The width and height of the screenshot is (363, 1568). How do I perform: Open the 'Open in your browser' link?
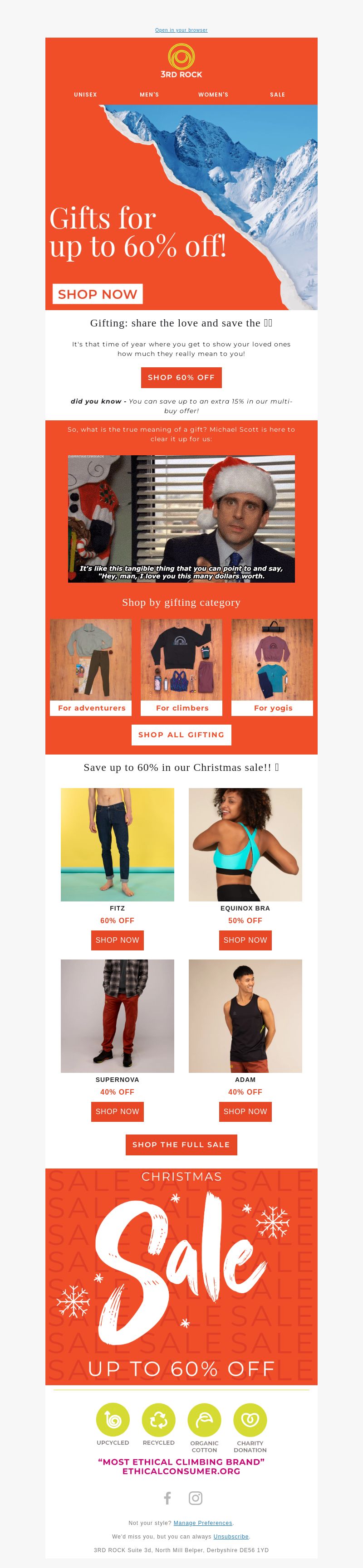[x=181, y=30]
